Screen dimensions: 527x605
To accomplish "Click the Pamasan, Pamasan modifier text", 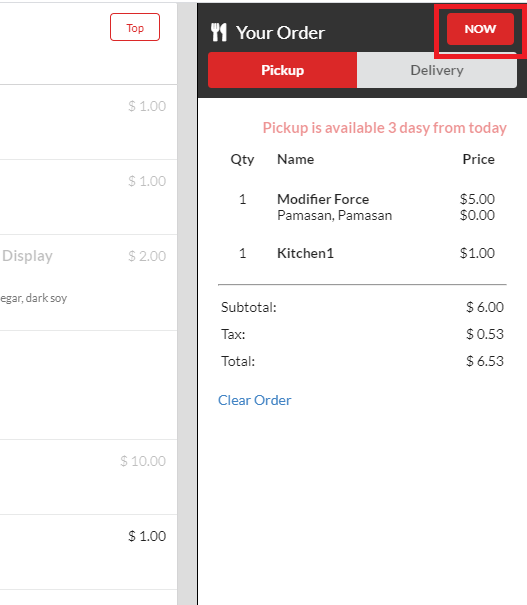I will click(334, 215).
